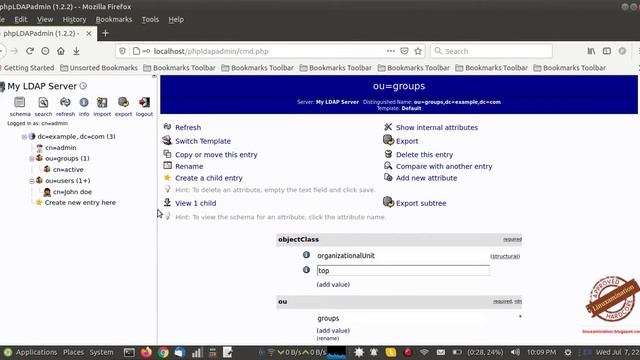Open the schema viewer icon
This screenshot has width=640, height=360.
(20, 102)
